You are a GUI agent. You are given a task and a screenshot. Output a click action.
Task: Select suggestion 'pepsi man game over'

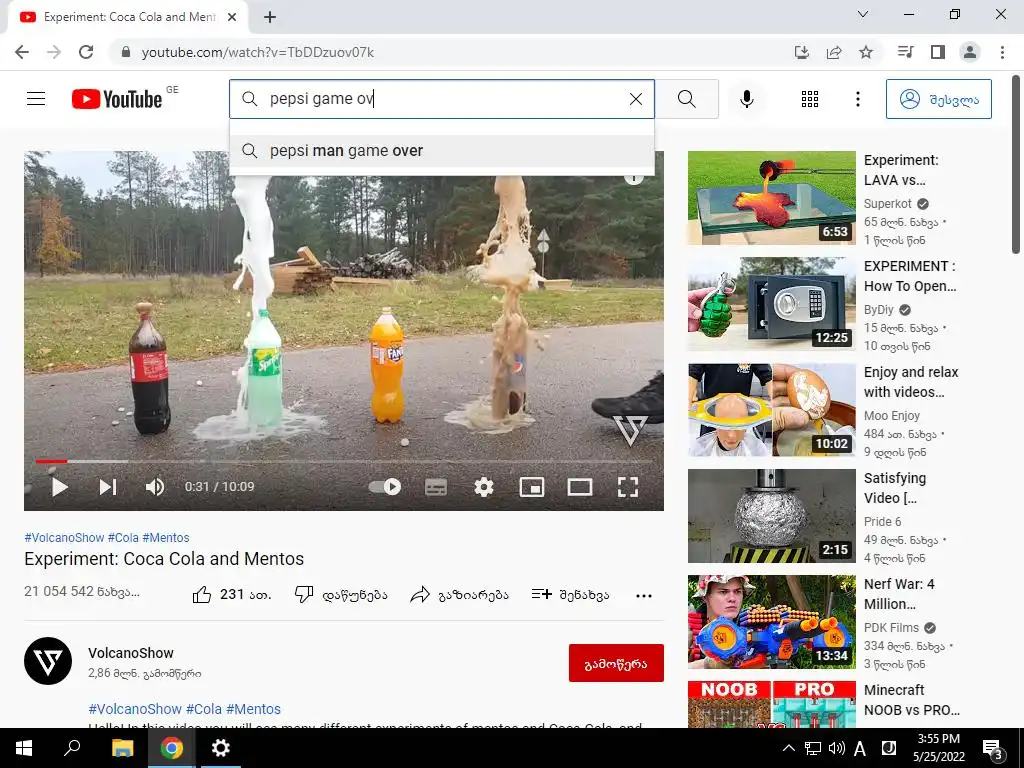coord(441,151)
